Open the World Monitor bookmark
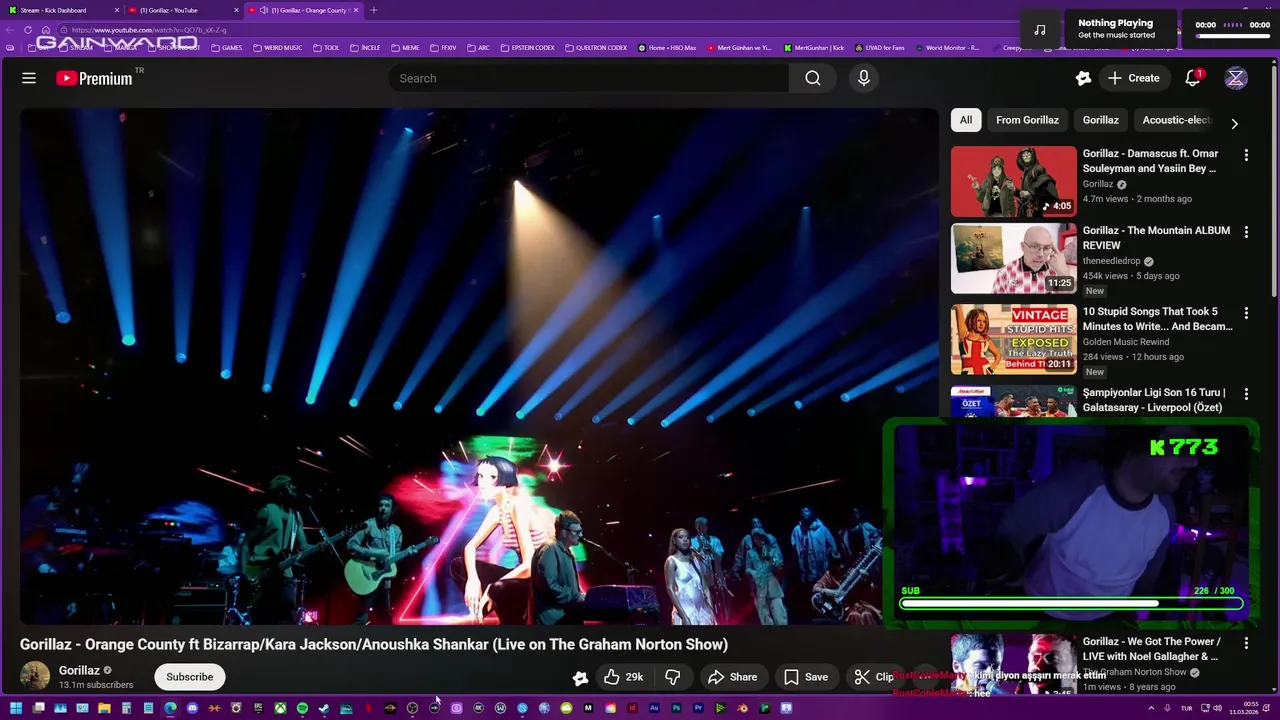This screenshot has width=1280, height=720. 947,47
